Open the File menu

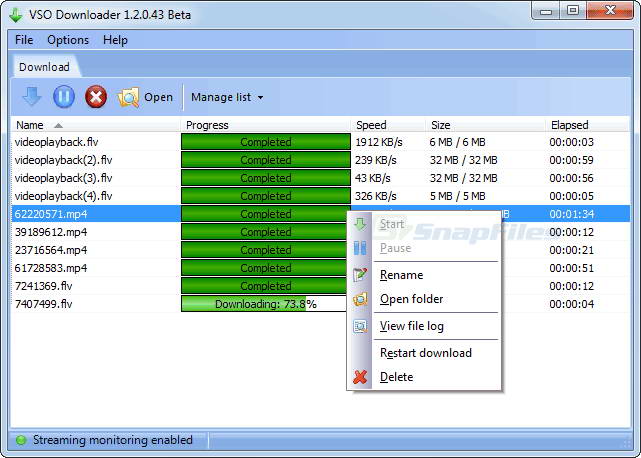pos(24,40)
